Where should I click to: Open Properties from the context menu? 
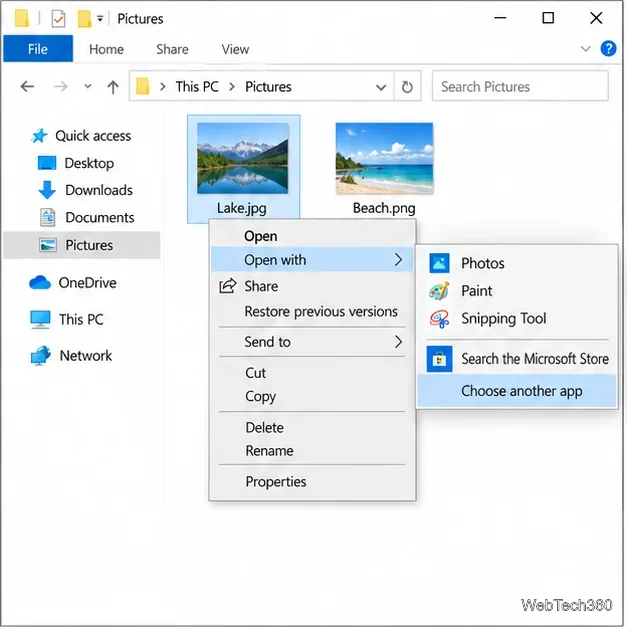[x=312, y=481]
